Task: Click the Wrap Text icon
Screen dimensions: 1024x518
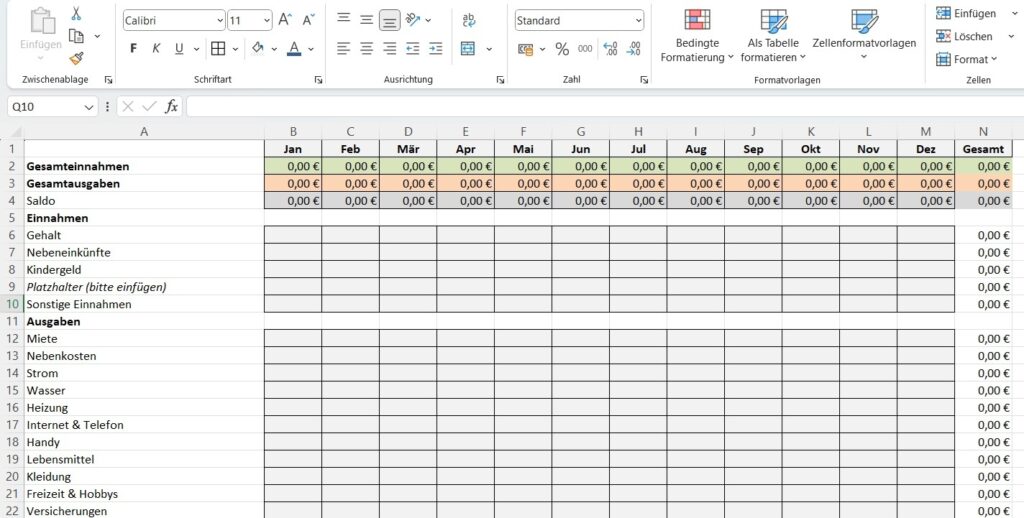Action: click(x=469, y=20)
